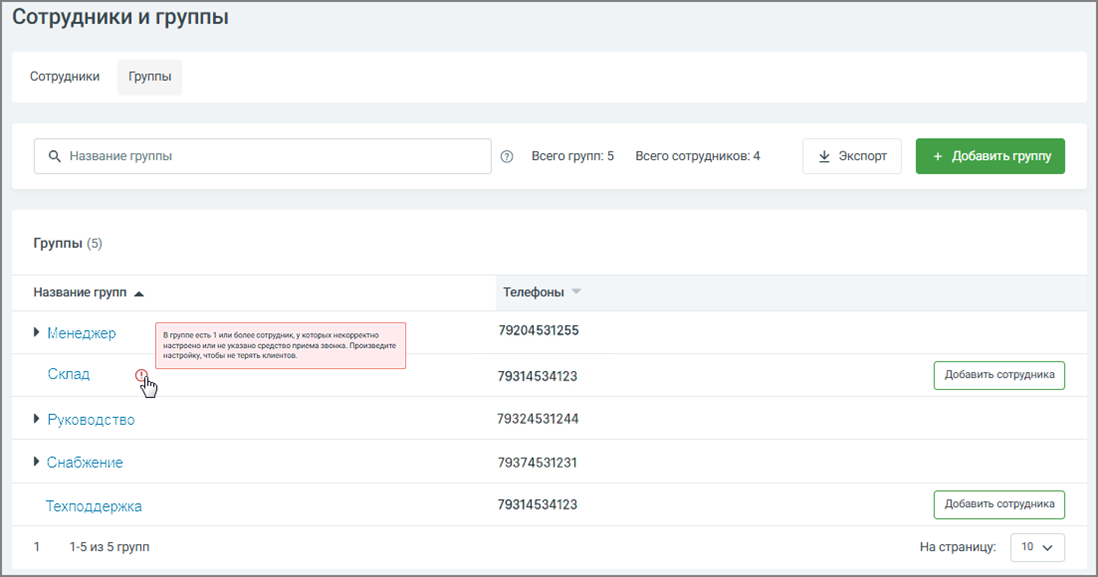Expand the Менеджер group

point(36,333)
